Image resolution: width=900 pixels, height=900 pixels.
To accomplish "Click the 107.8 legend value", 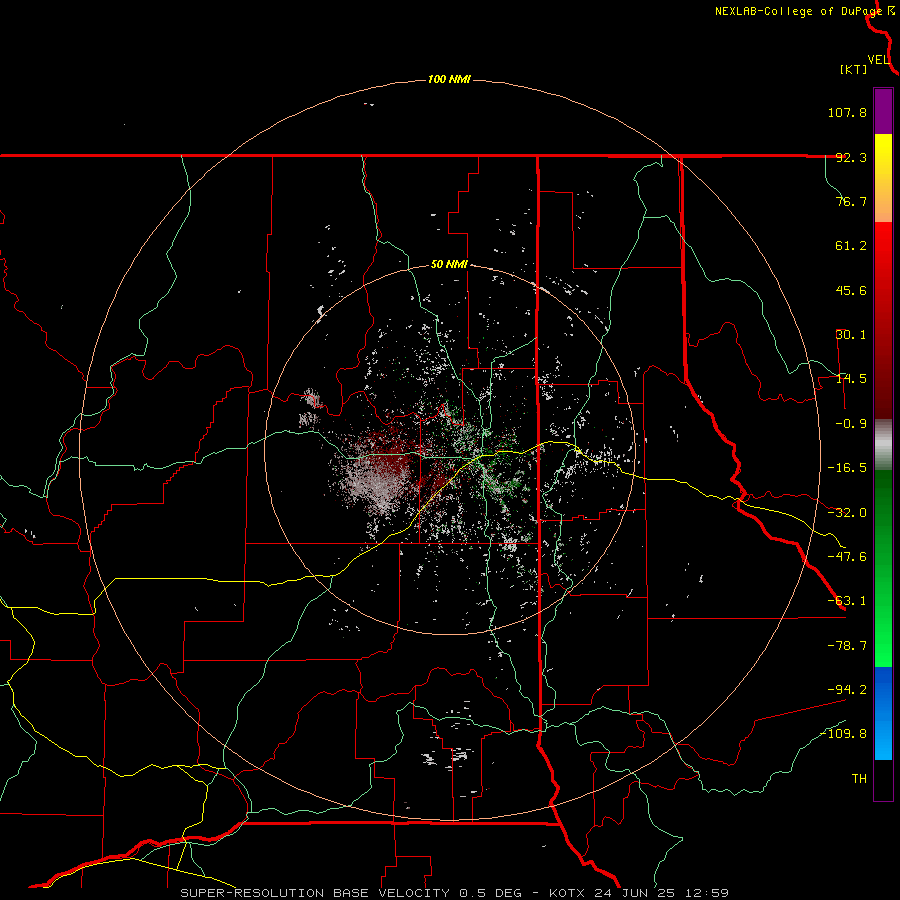I will click(847, 112).
